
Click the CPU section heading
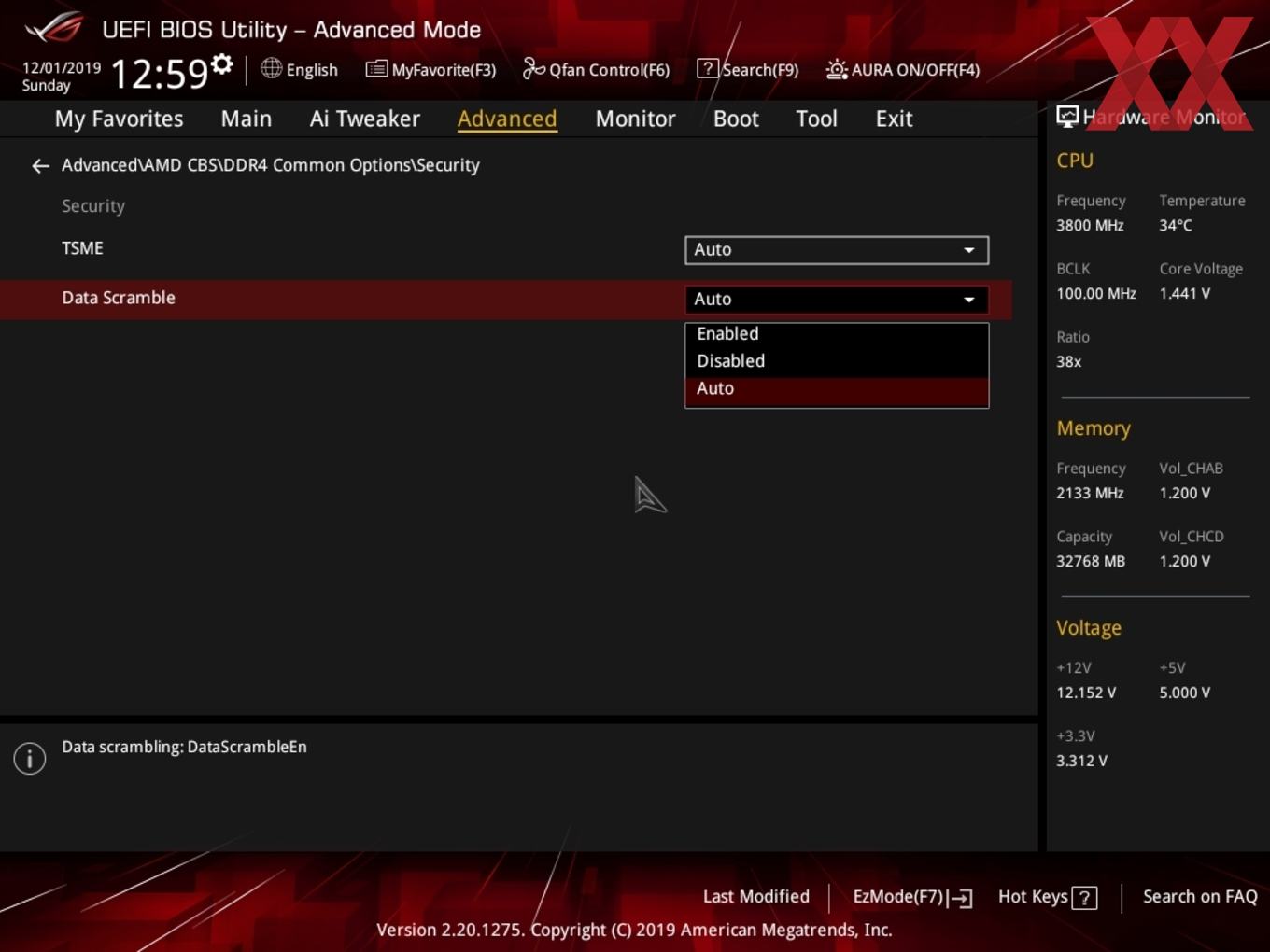click(x=1075, y=161)
